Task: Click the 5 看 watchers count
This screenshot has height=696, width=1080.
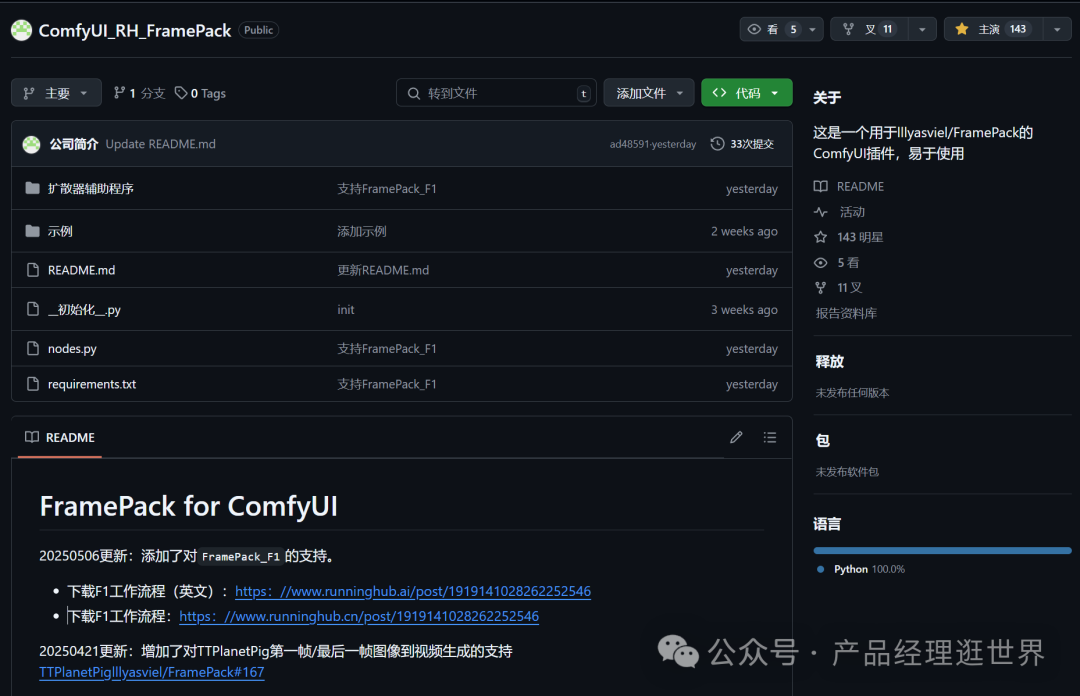Action: pyautogui.click(x=848, y=263)
